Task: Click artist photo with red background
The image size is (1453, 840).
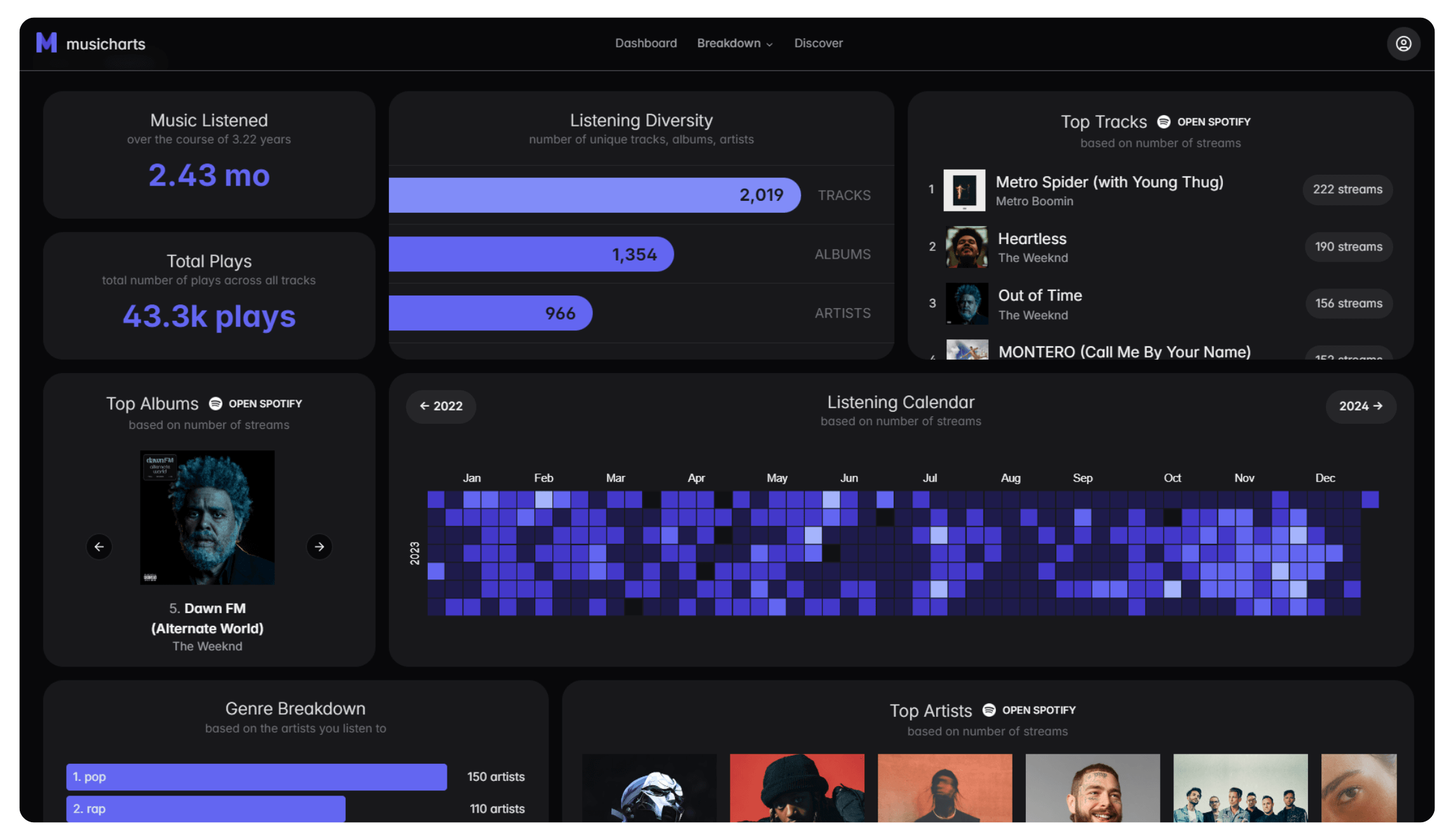Action: click(x=797, y=788)
